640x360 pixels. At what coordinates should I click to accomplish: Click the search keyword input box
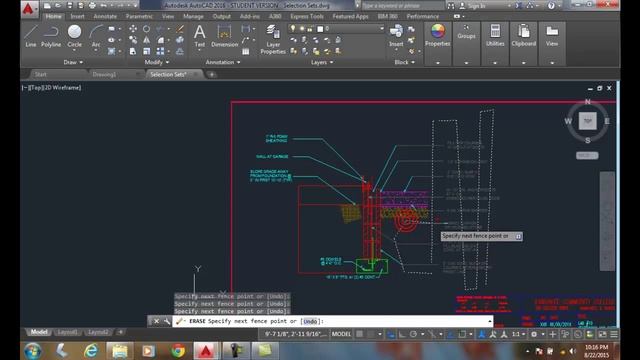click(x=403, y=6)
